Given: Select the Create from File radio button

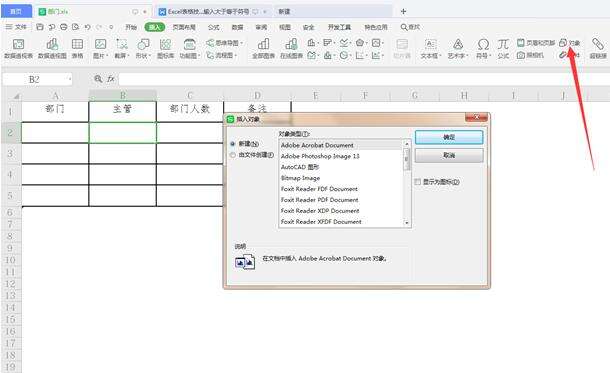Looking at the screenshot, I should pyautogui.click(x=233, y=155).
